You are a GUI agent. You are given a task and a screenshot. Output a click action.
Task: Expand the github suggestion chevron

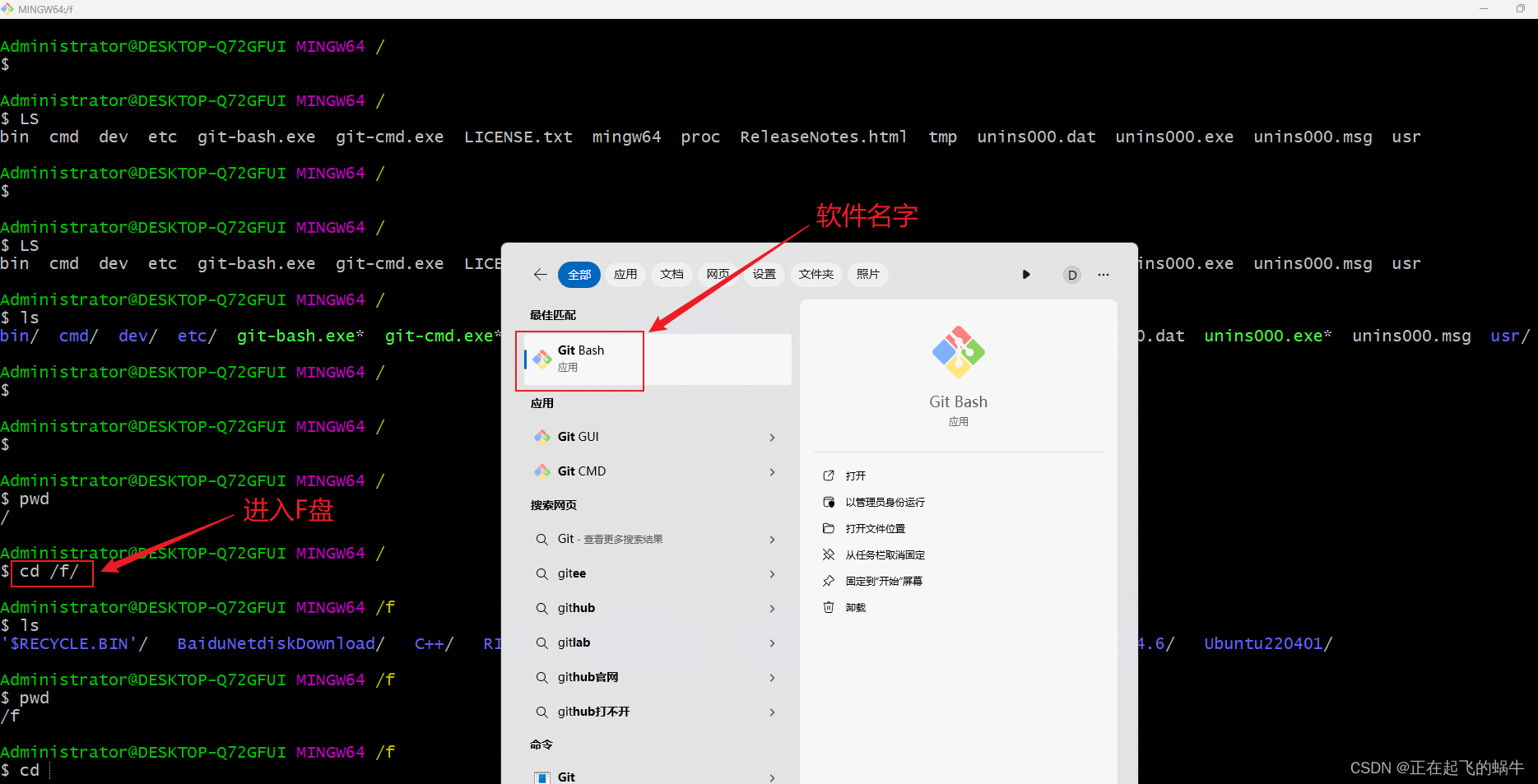coord(772,609)
